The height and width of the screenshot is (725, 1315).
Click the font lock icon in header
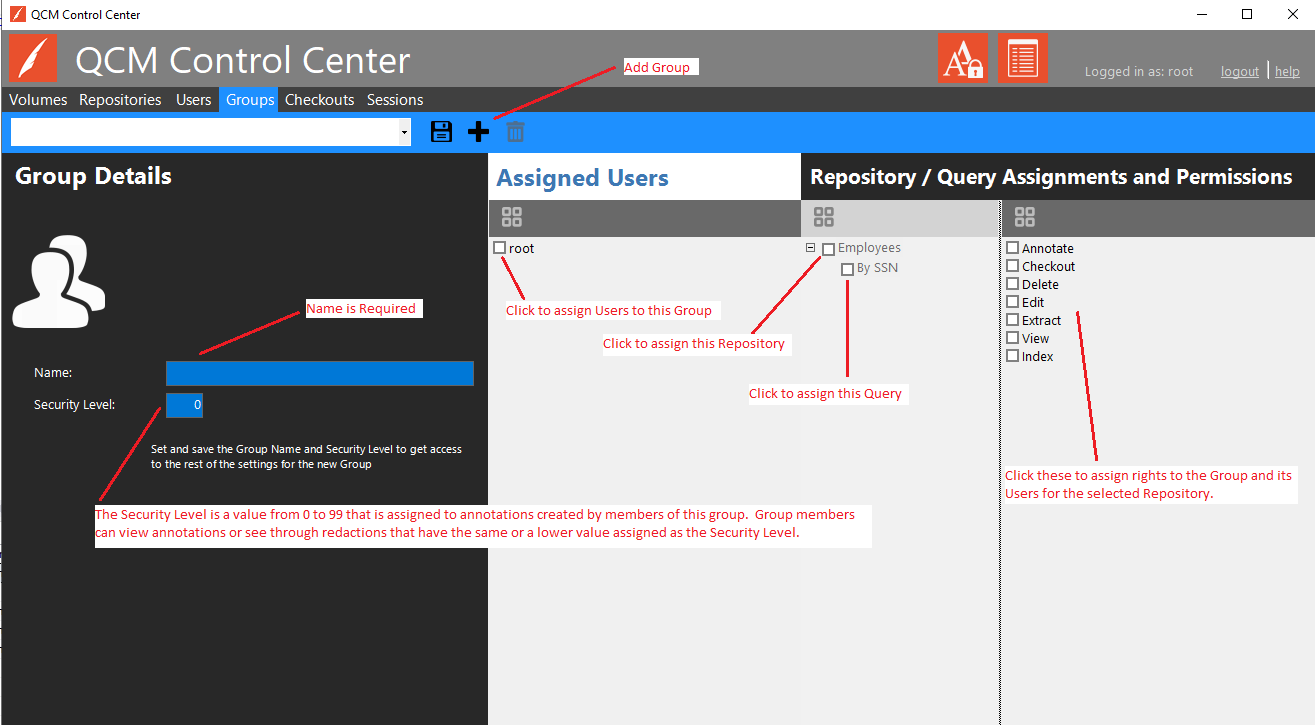(962, 58)
